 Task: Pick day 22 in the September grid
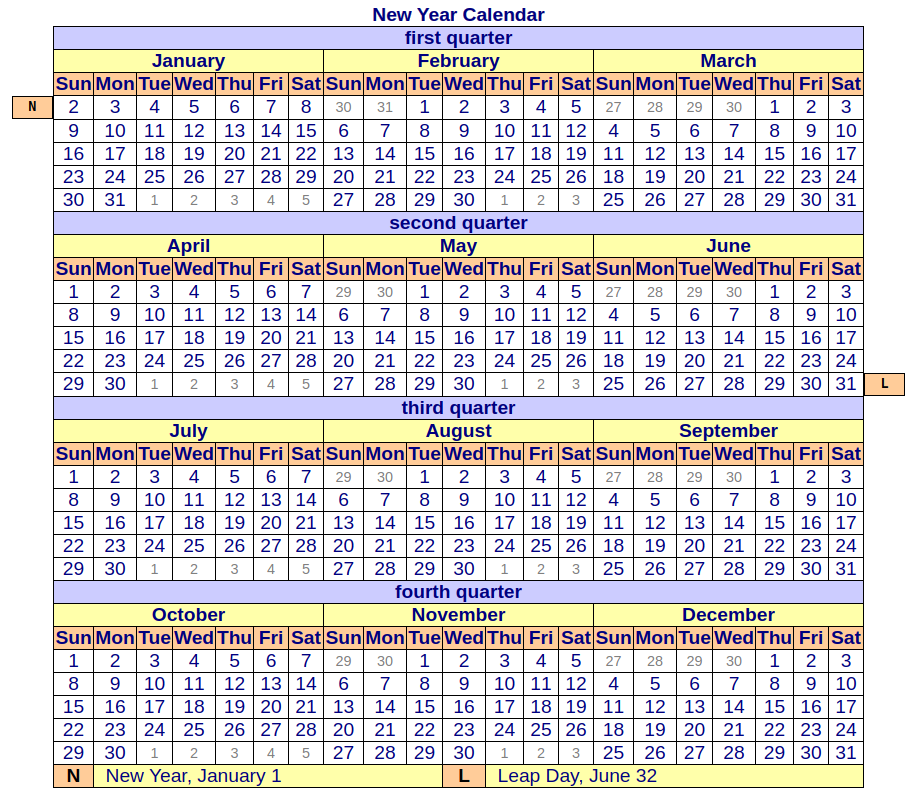click(775, 546)
